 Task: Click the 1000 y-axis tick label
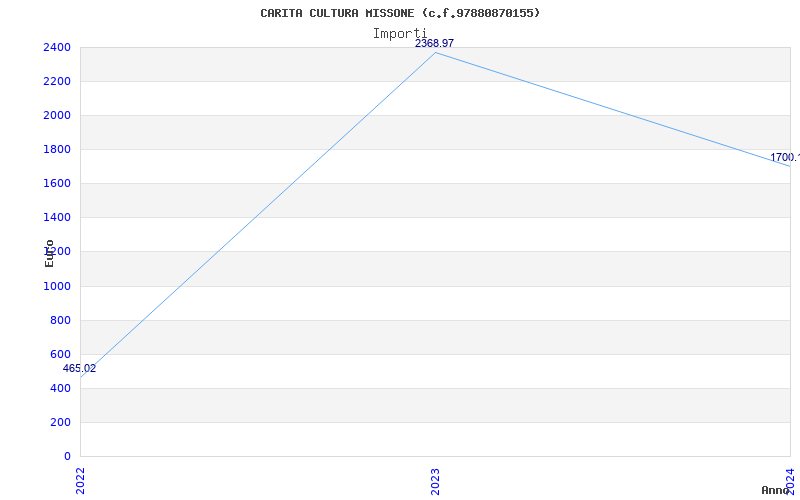point(57,286)
